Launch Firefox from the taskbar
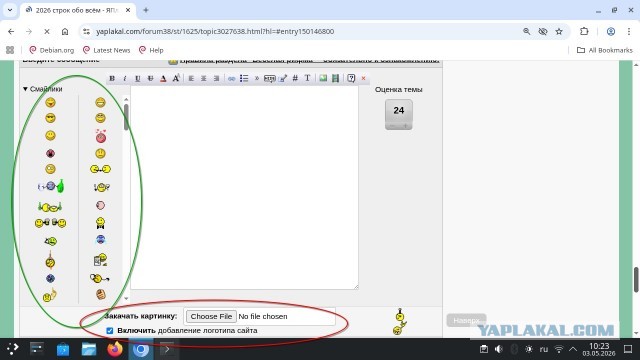The width and height of the screenshot is (640, 360). coord(115,349)
